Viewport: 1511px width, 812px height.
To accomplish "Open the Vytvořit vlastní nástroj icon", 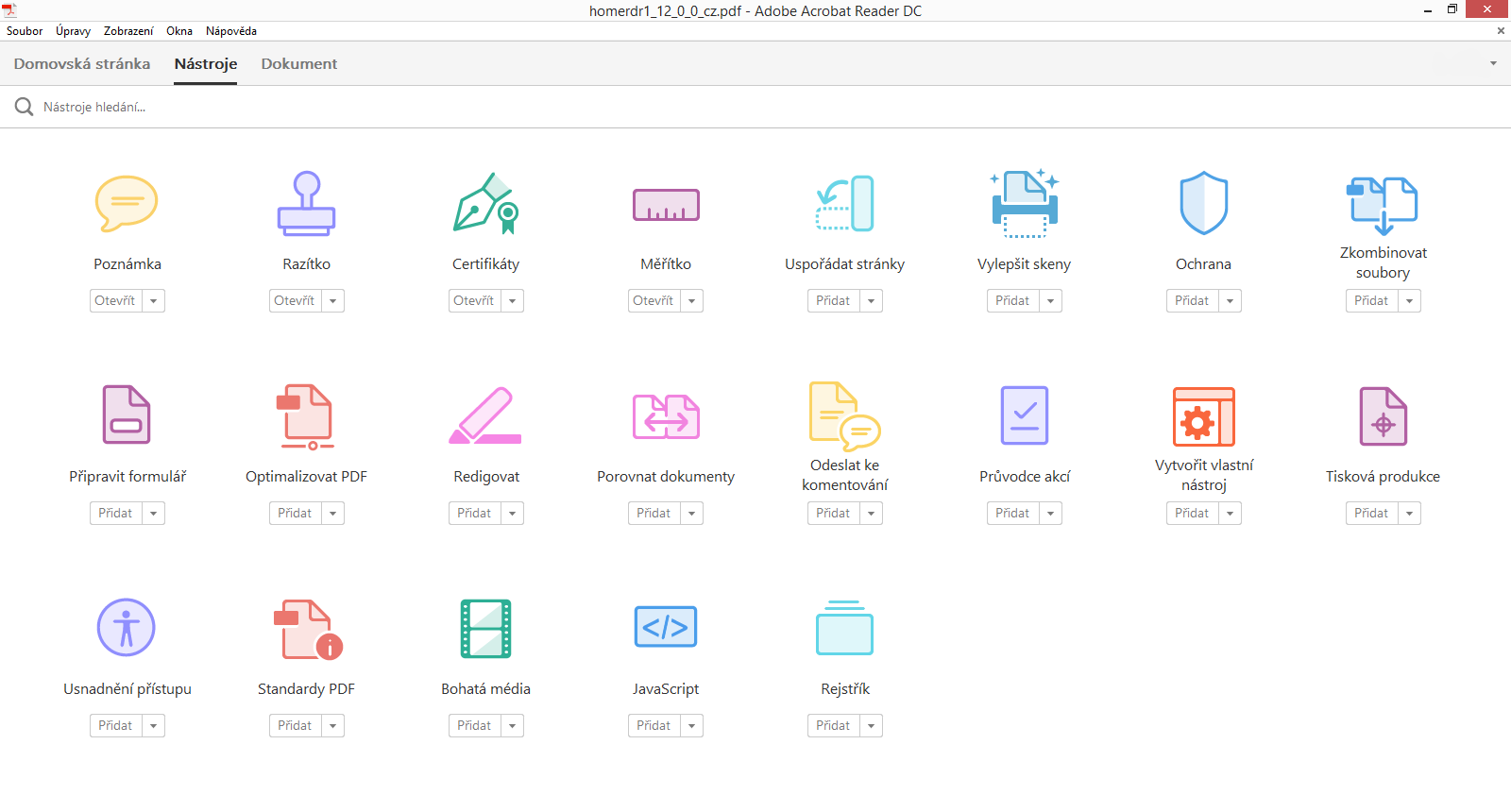I will click(1203, 416).
